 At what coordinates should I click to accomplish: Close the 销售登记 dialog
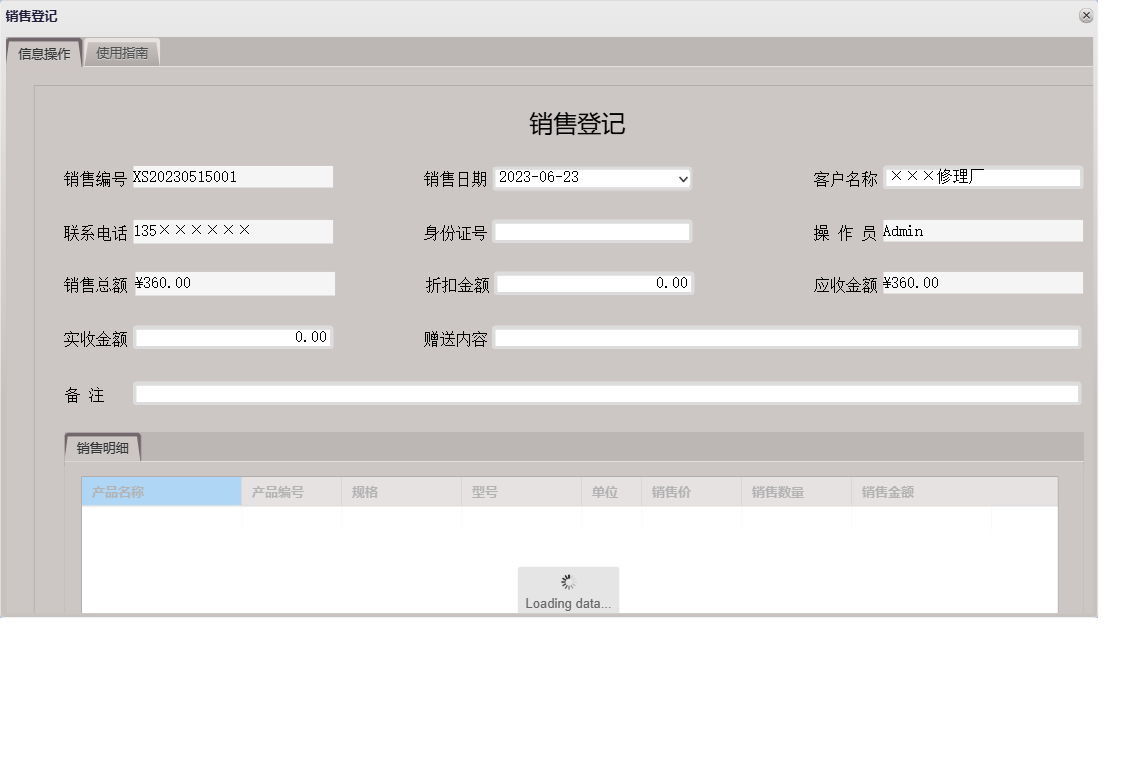1085,15
